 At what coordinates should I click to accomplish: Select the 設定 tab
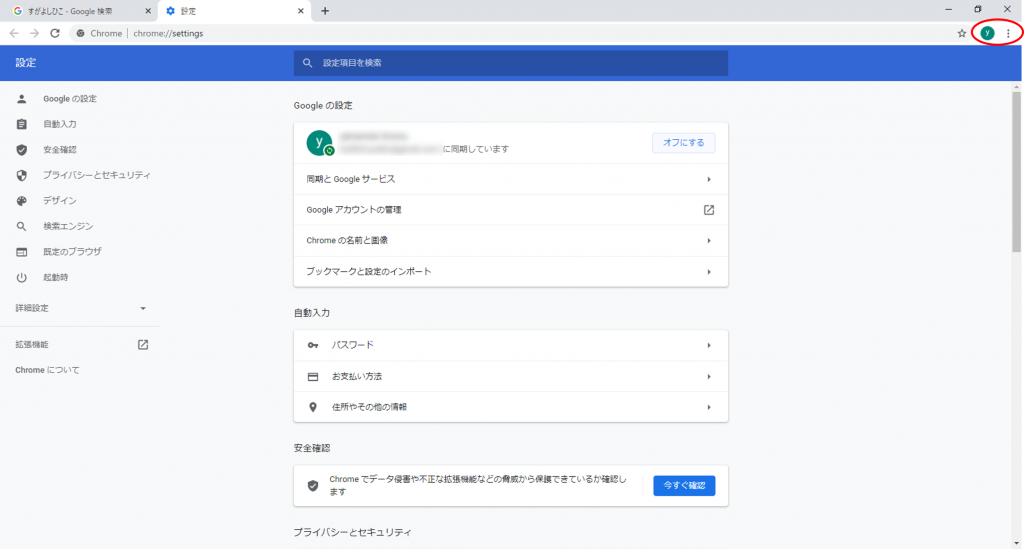click(234, 11)
